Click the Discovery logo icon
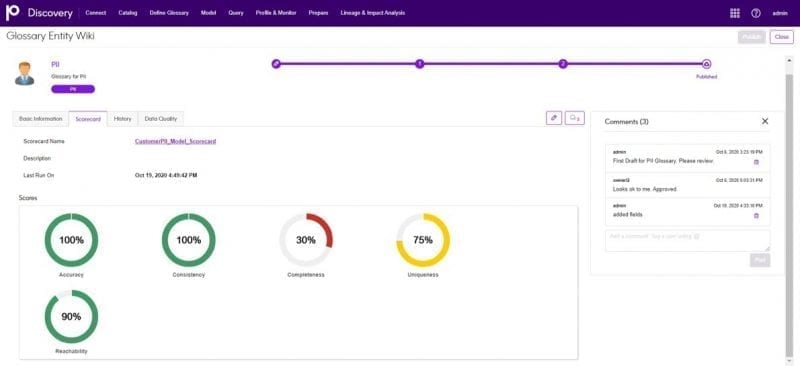Viewport: 800px width, 366px height. (13, 13)
